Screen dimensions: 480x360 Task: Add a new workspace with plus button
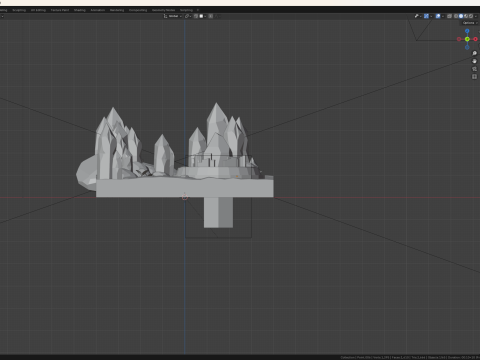click(198, 10)
